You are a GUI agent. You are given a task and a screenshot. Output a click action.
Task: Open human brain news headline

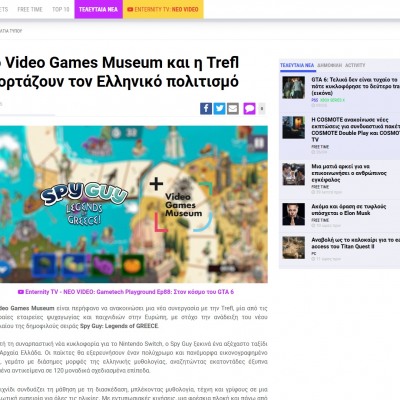coord(349,173)
